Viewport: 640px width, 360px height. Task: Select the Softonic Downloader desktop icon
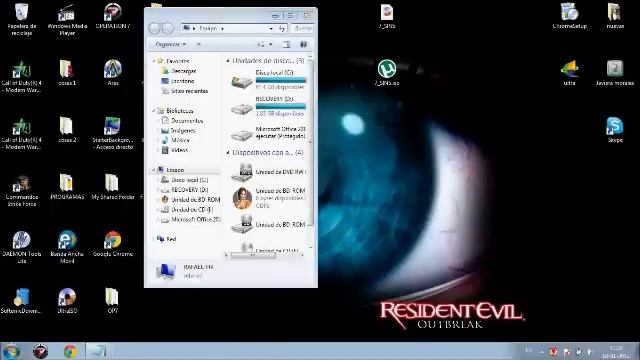[x=22, y=300]
